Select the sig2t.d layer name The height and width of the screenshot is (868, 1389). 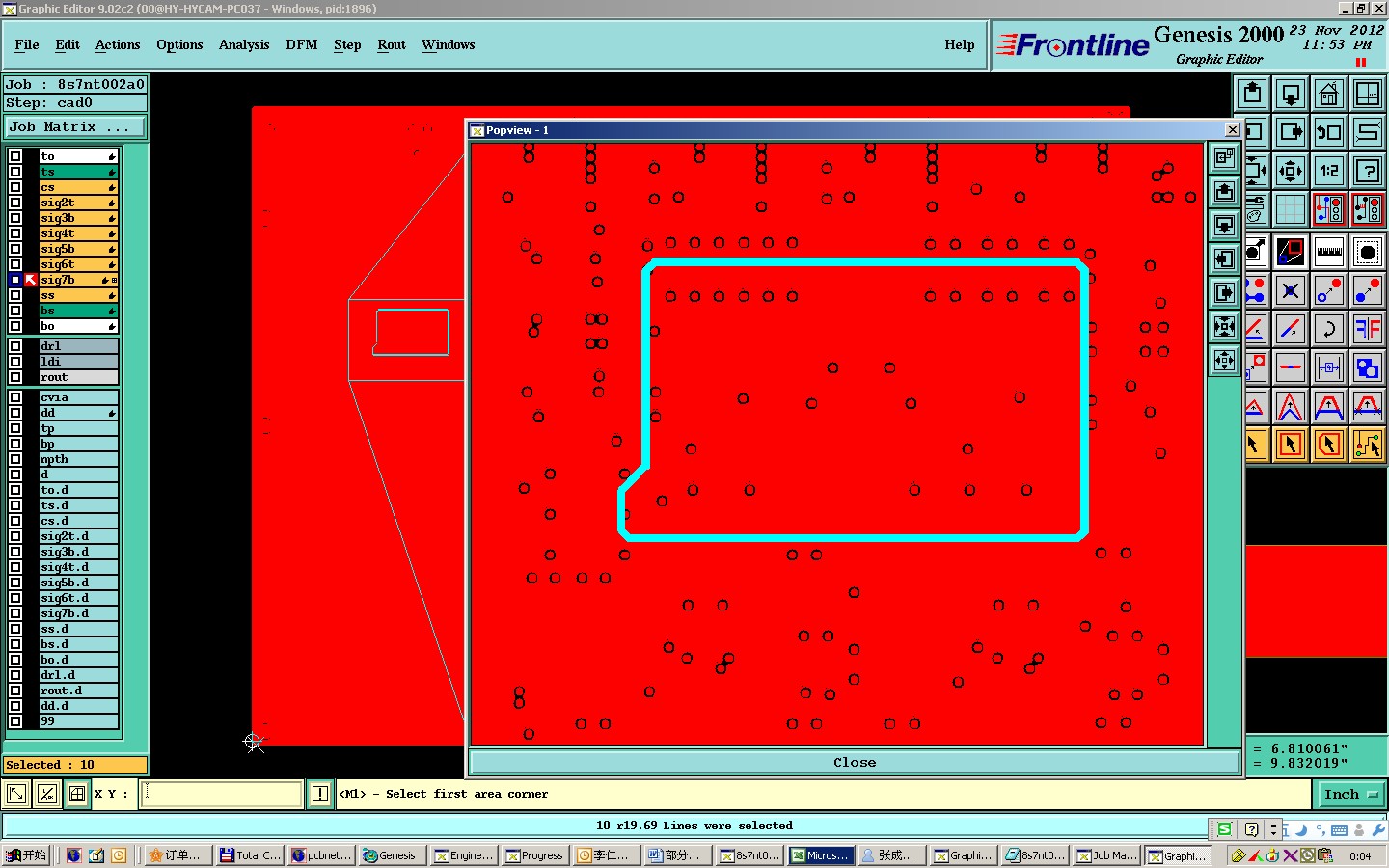tap(78, 536)
